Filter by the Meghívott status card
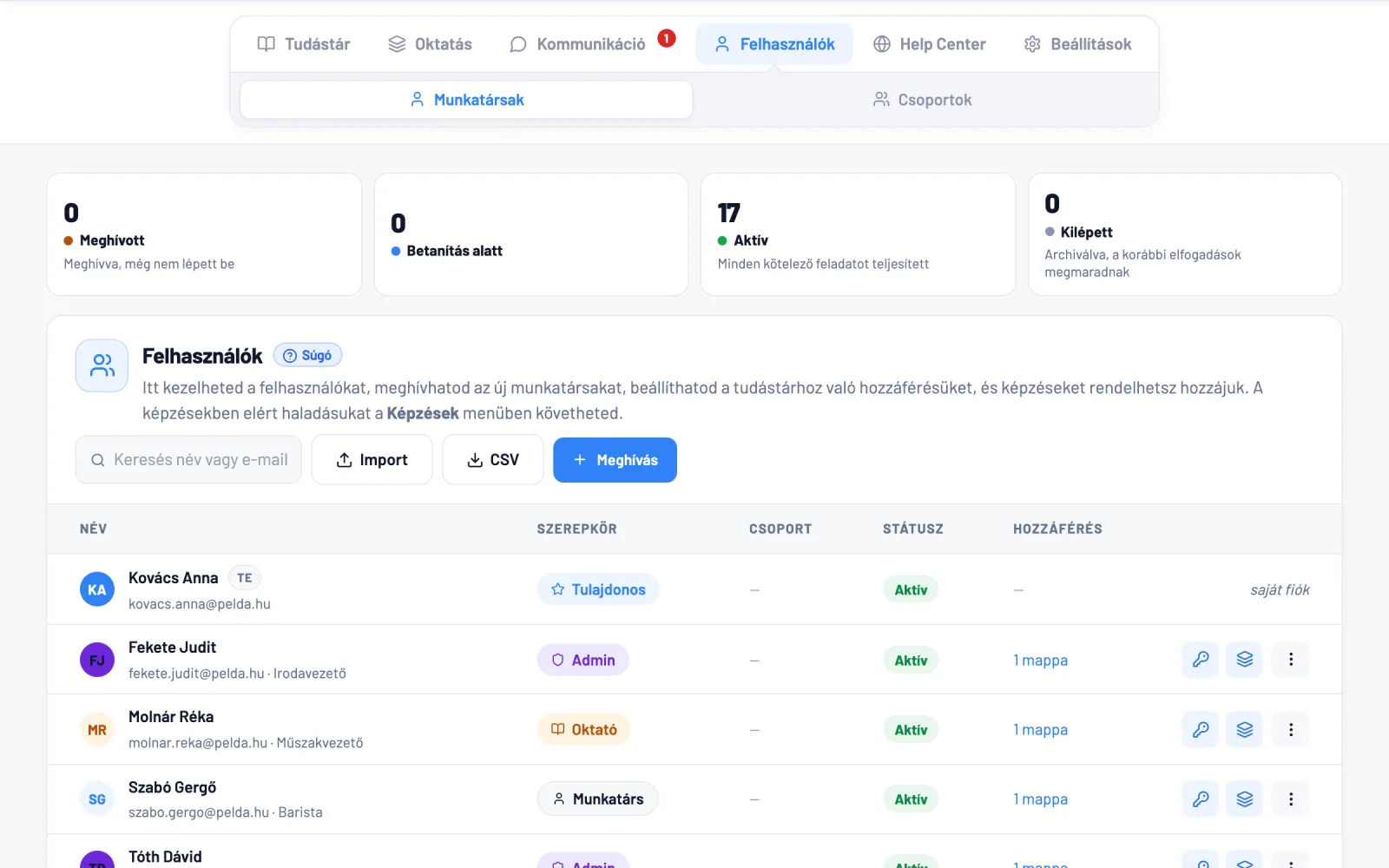1389x868 pixels. click(204, 234)
